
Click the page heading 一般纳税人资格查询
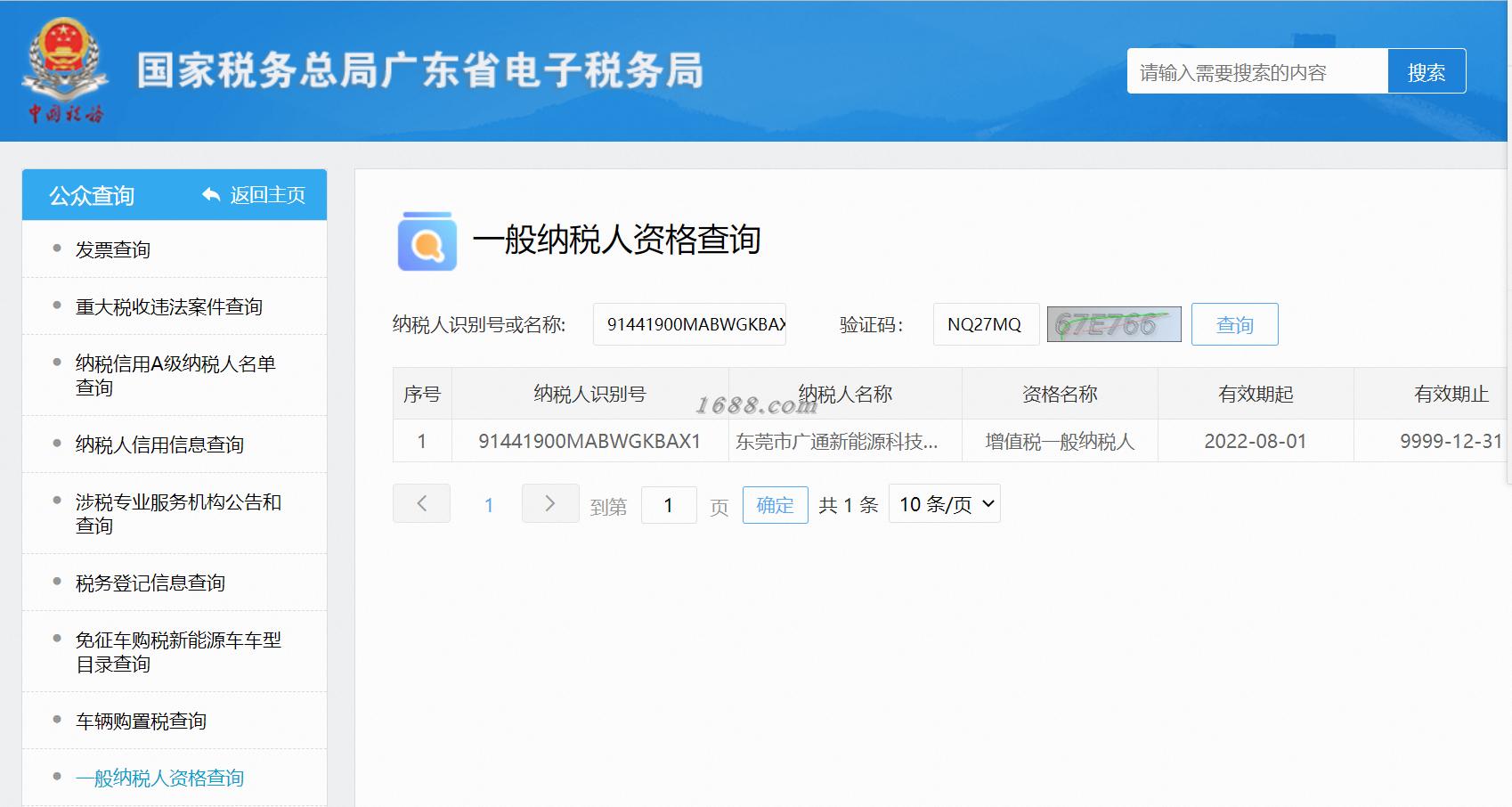coord(616,240)
